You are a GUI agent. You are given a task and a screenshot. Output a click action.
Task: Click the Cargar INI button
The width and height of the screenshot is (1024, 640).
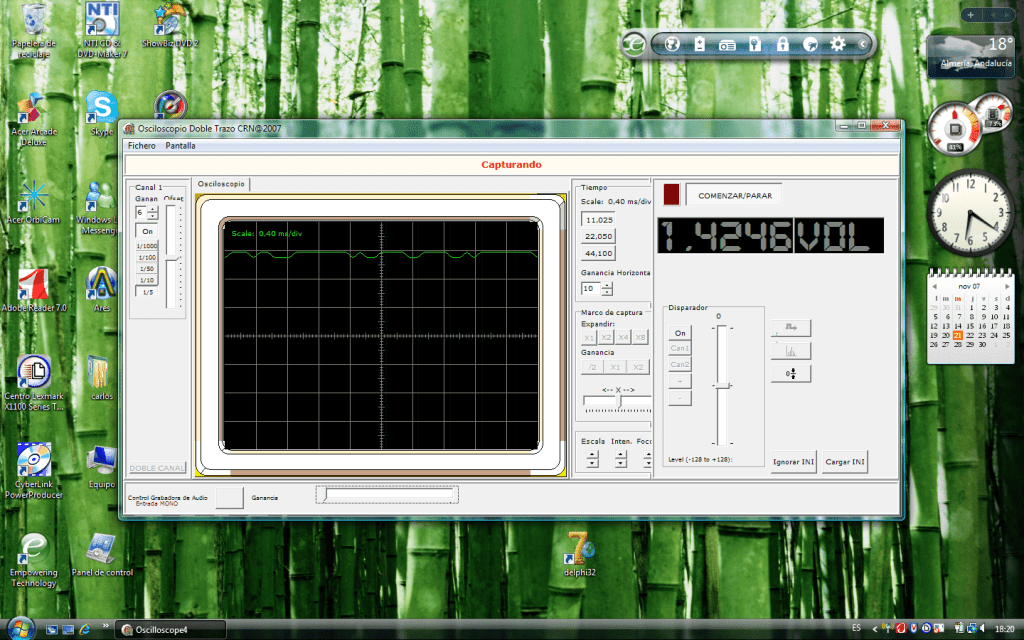pyautogui.click(x=844, y=462)
